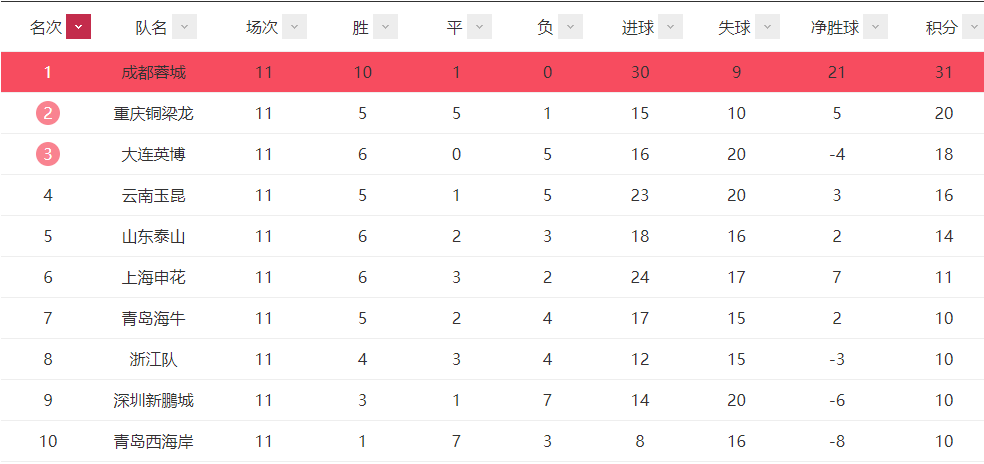Click the rank 3 circle badge
Screen dimensions: 984x464
pyautogui.click(x=48, y=154)
